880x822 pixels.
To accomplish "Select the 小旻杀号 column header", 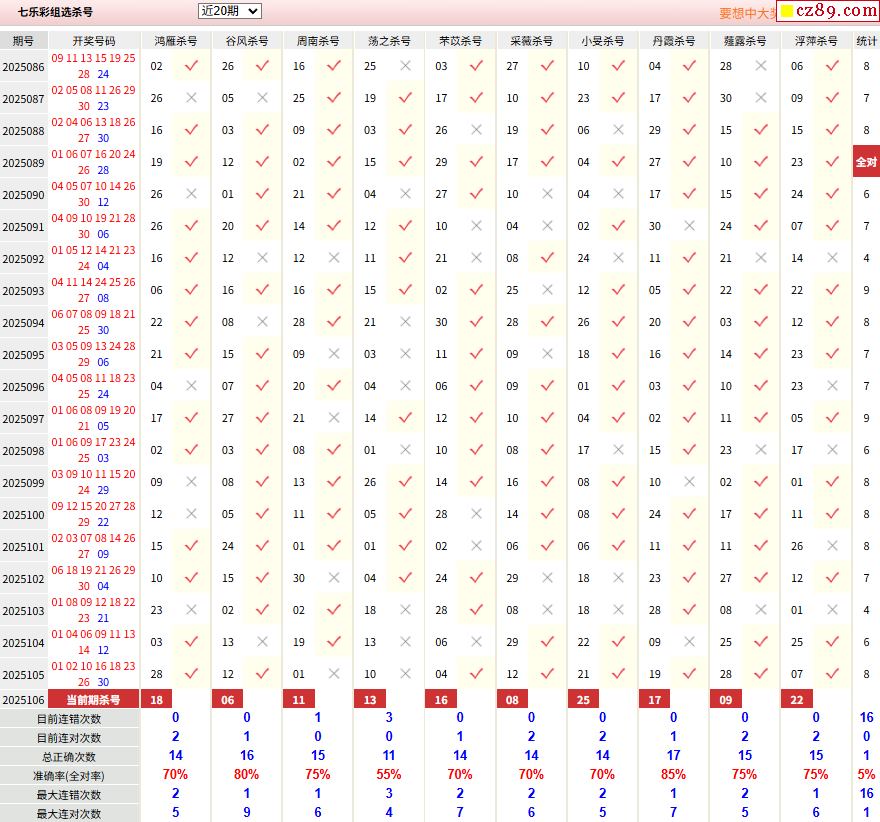I will [603, 41].
